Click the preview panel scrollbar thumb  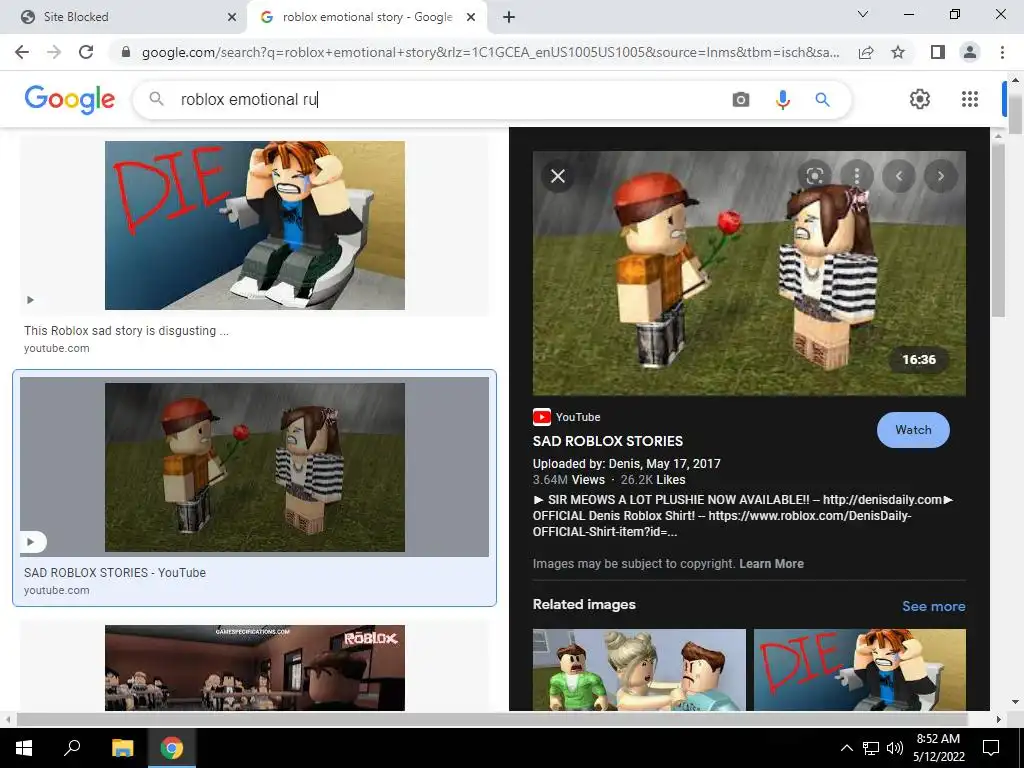click(x=997, y=230)
